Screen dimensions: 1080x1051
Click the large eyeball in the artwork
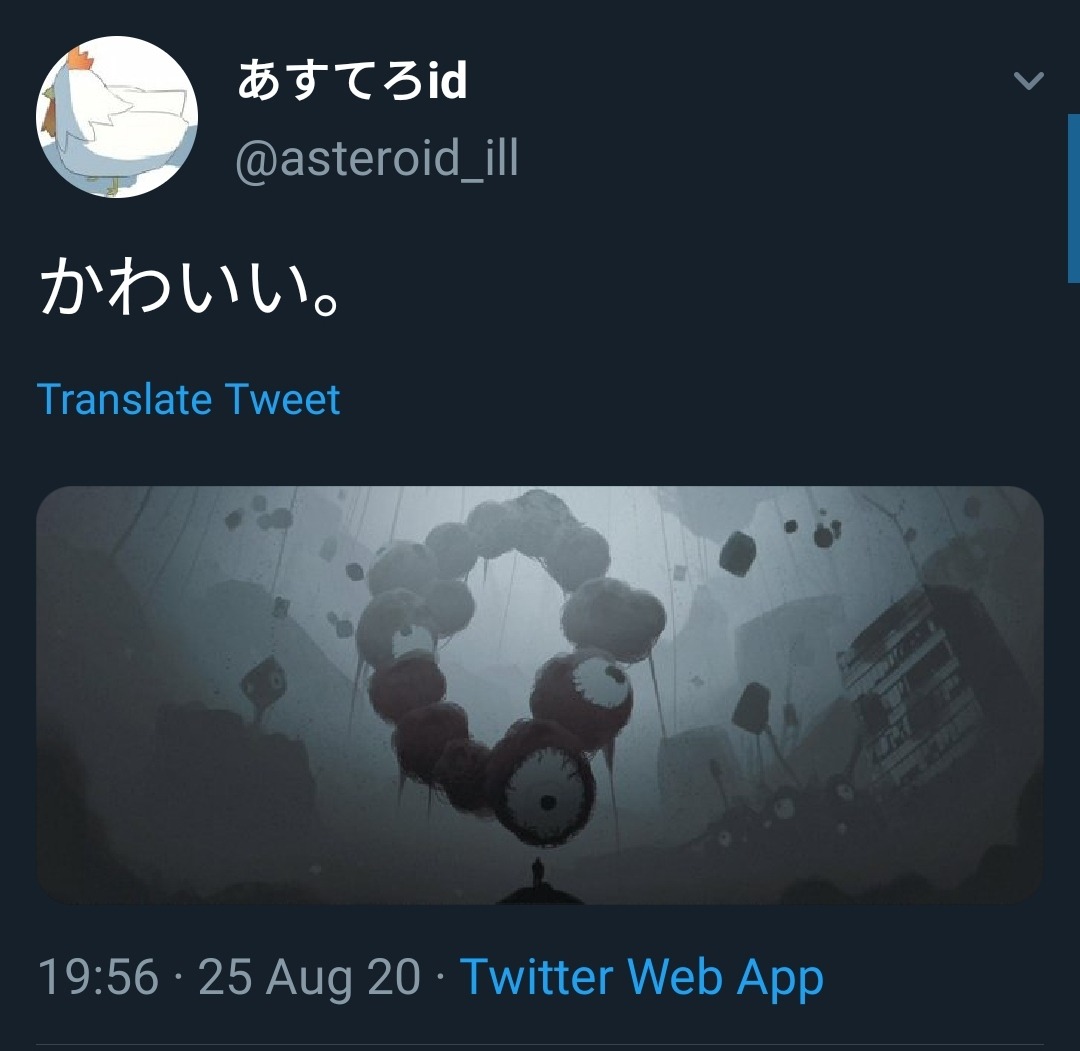coord(548,799)
